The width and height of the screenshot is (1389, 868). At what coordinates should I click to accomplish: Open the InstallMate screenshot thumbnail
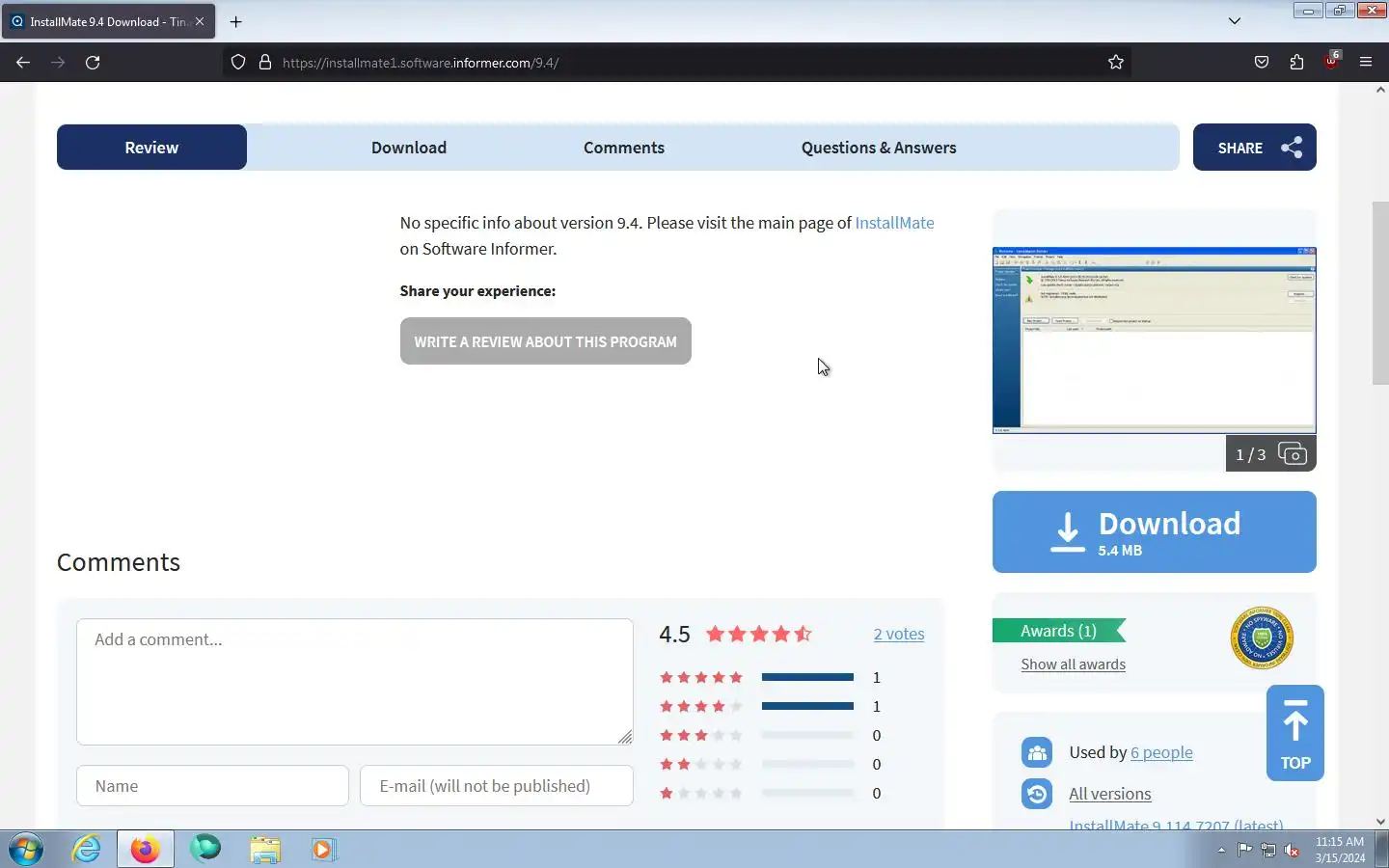[1154, 340]
